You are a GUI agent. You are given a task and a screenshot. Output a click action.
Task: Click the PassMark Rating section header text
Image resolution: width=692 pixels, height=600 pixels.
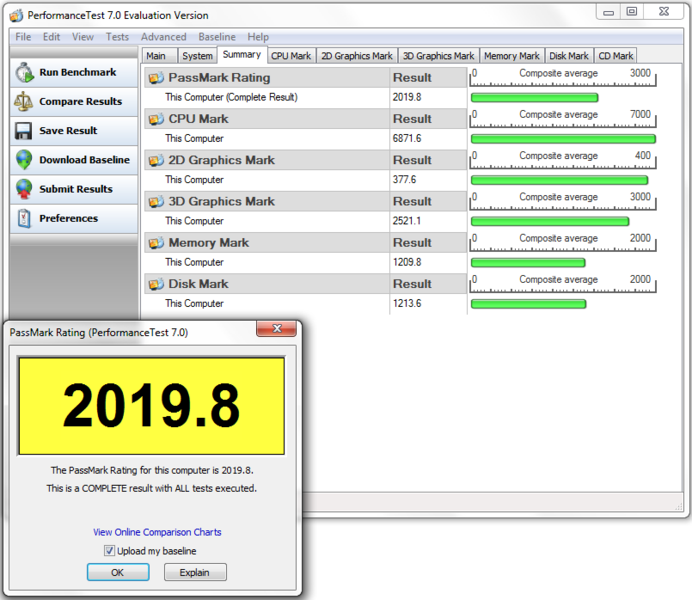219,78
